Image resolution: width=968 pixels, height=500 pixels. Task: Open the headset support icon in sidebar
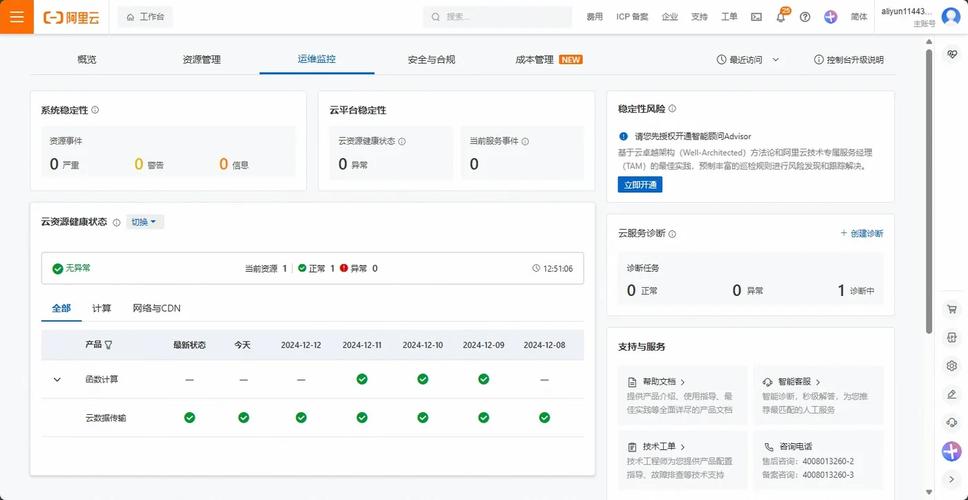coord(951,423)
